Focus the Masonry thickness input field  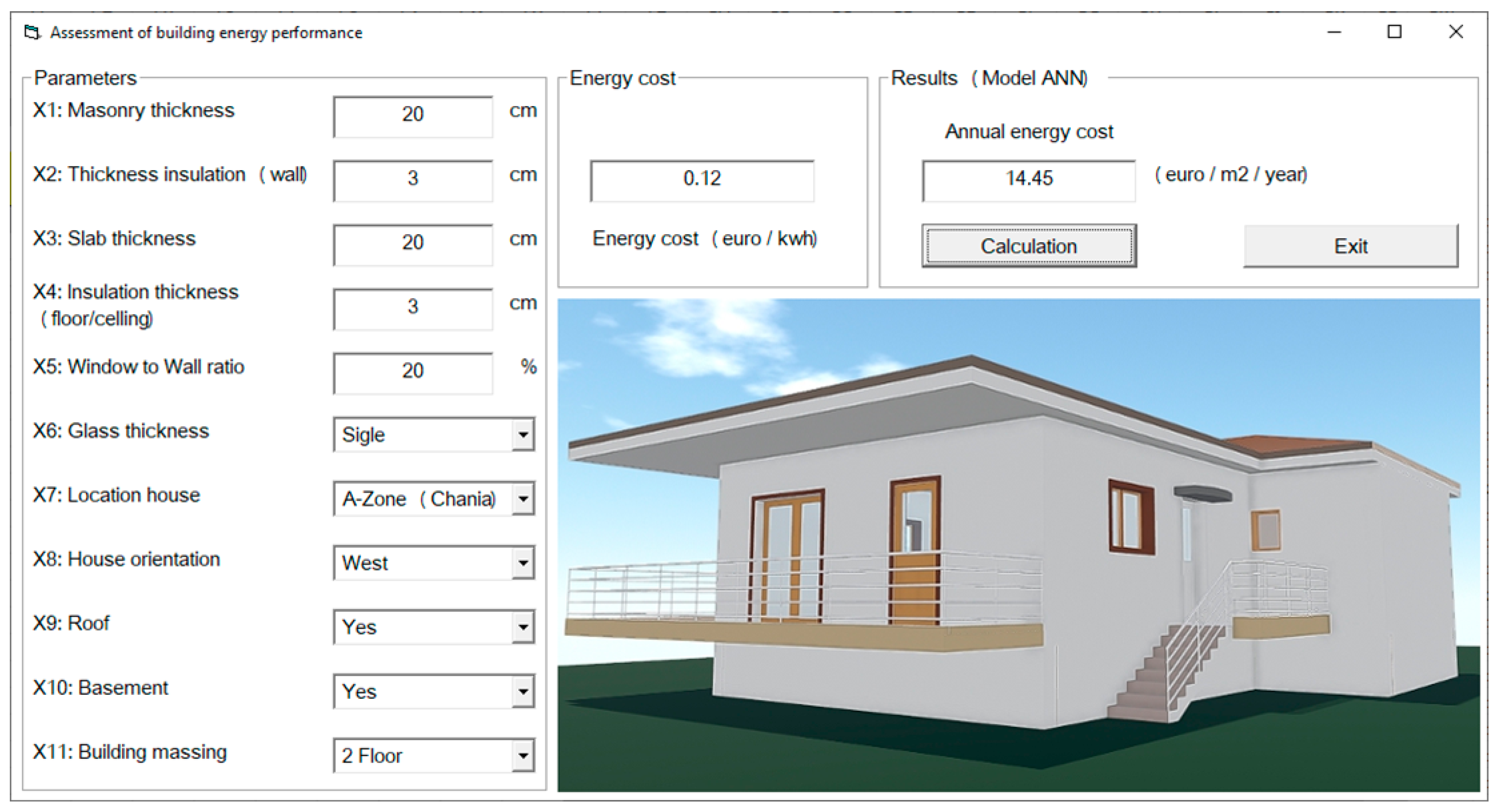point(413,116)
